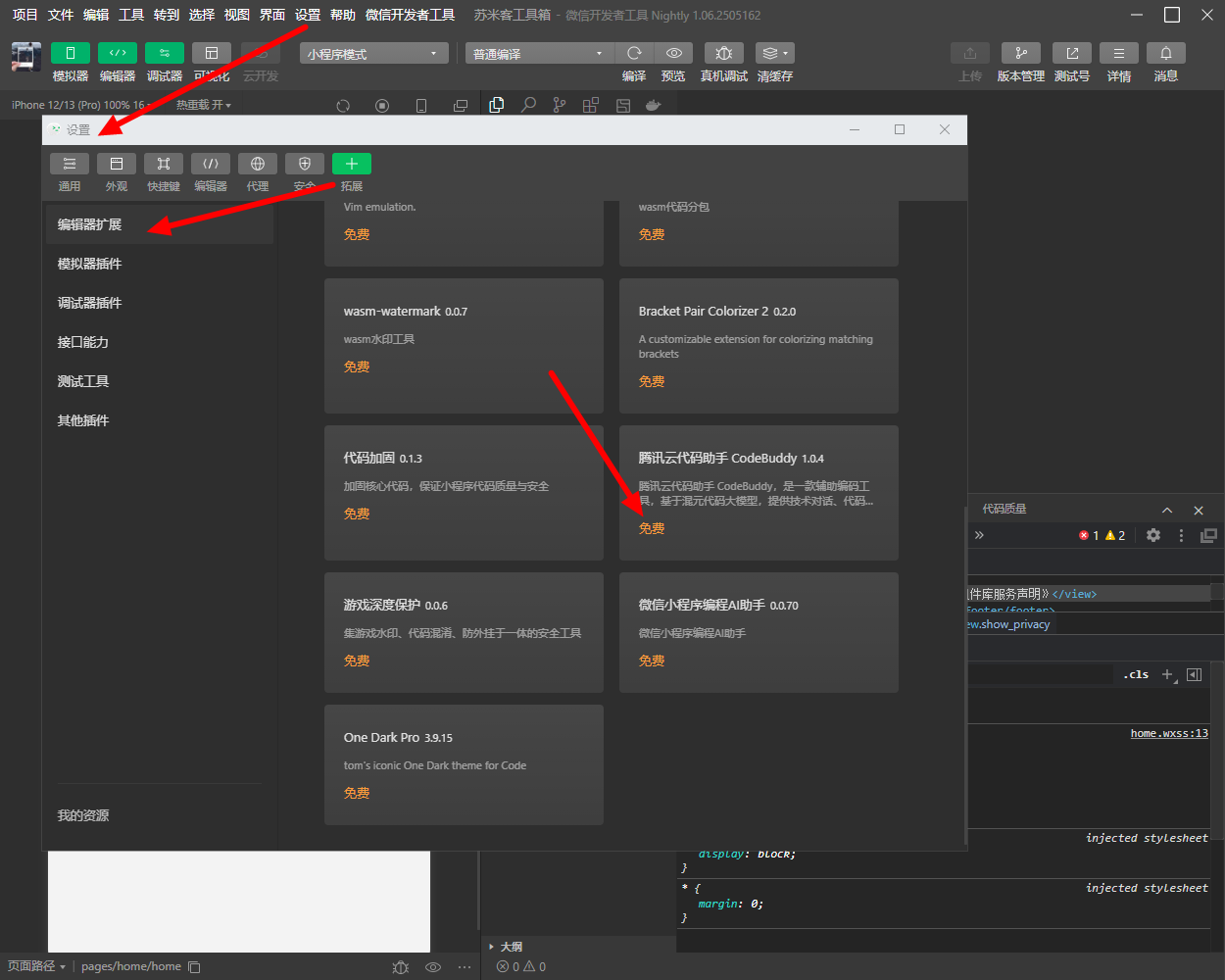Open the 微信开发者工具 menu
This screenshot has height=980, width=1225.
pos(410,15)
